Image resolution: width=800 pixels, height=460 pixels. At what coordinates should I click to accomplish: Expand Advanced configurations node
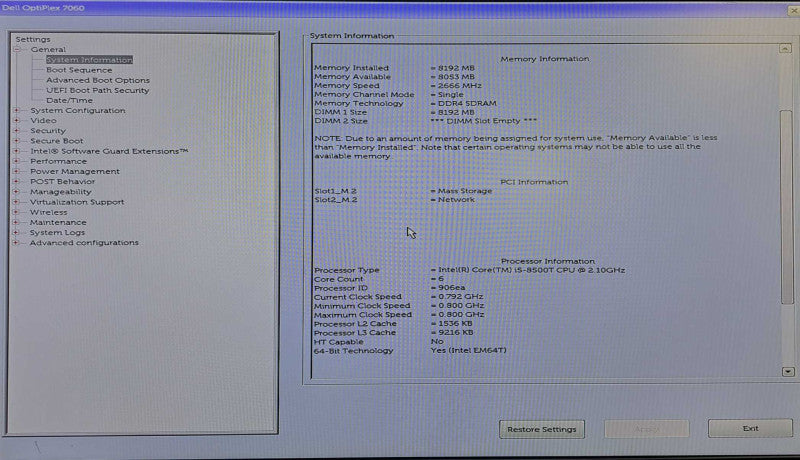click(x=16, y=243)
